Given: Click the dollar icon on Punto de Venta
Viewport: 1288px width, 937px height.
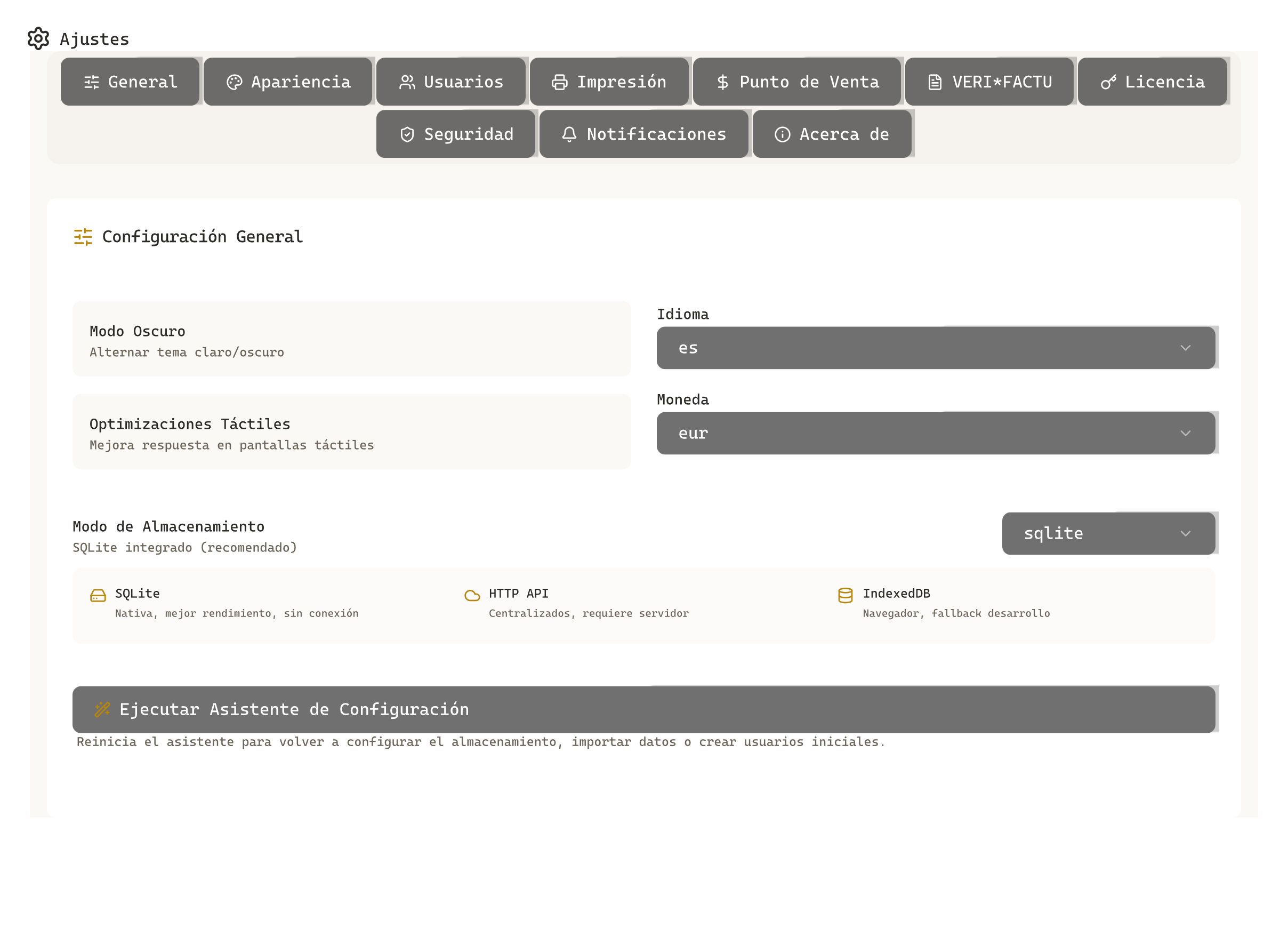Looking at the screenshot, I should (722, 82).
